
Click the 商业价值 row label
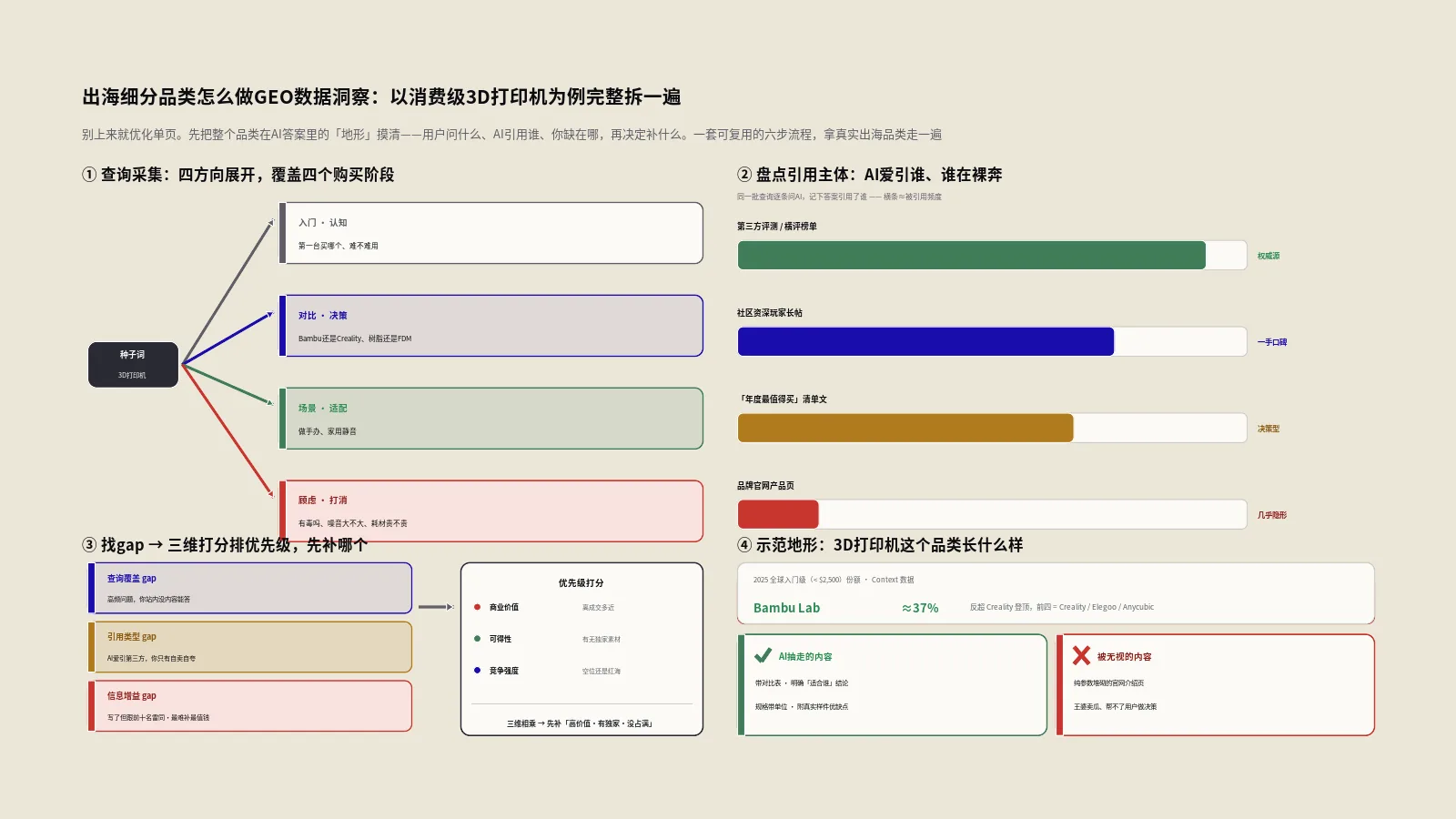coord(504,607)
